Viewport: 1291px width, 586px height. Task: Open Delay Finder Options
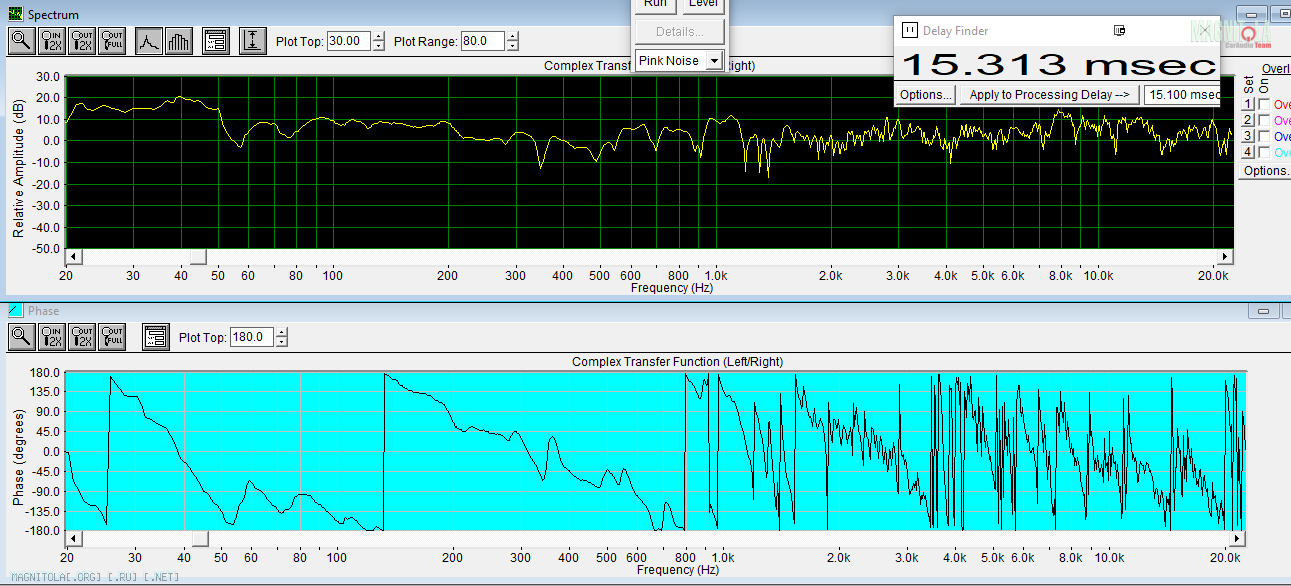click(926, 95)
